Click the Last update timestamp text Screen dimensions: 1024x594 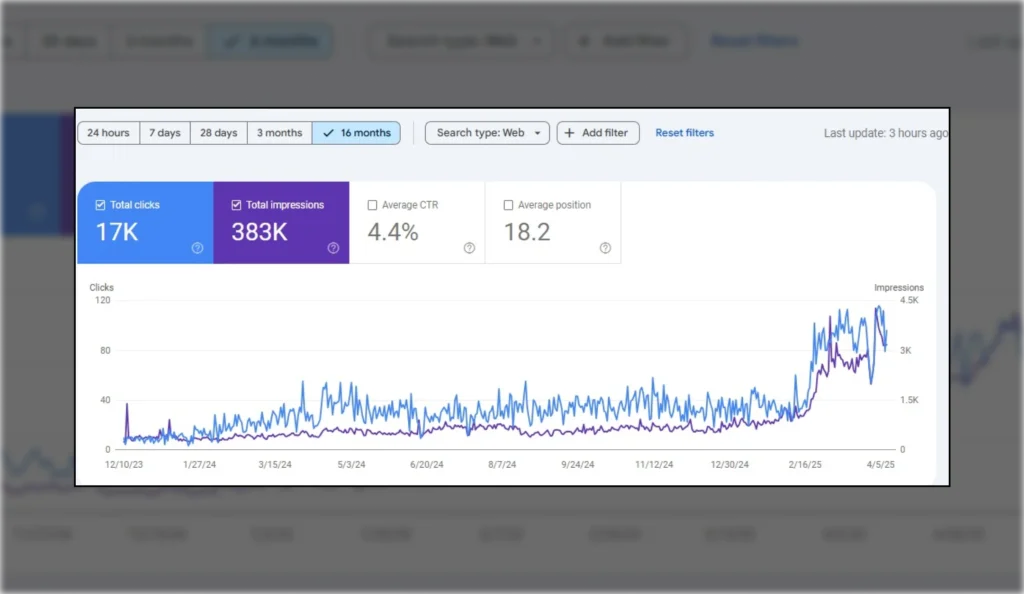[x=884, y=133]
